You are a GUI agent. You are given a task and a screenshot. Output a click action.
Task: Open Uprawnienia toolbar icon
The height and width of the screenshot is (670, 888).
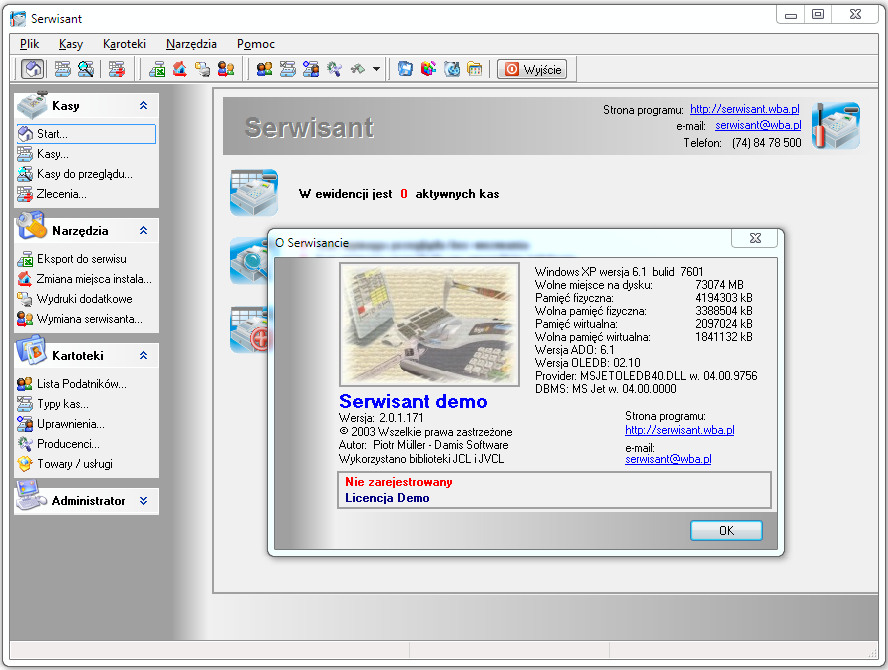coord(311,70)
